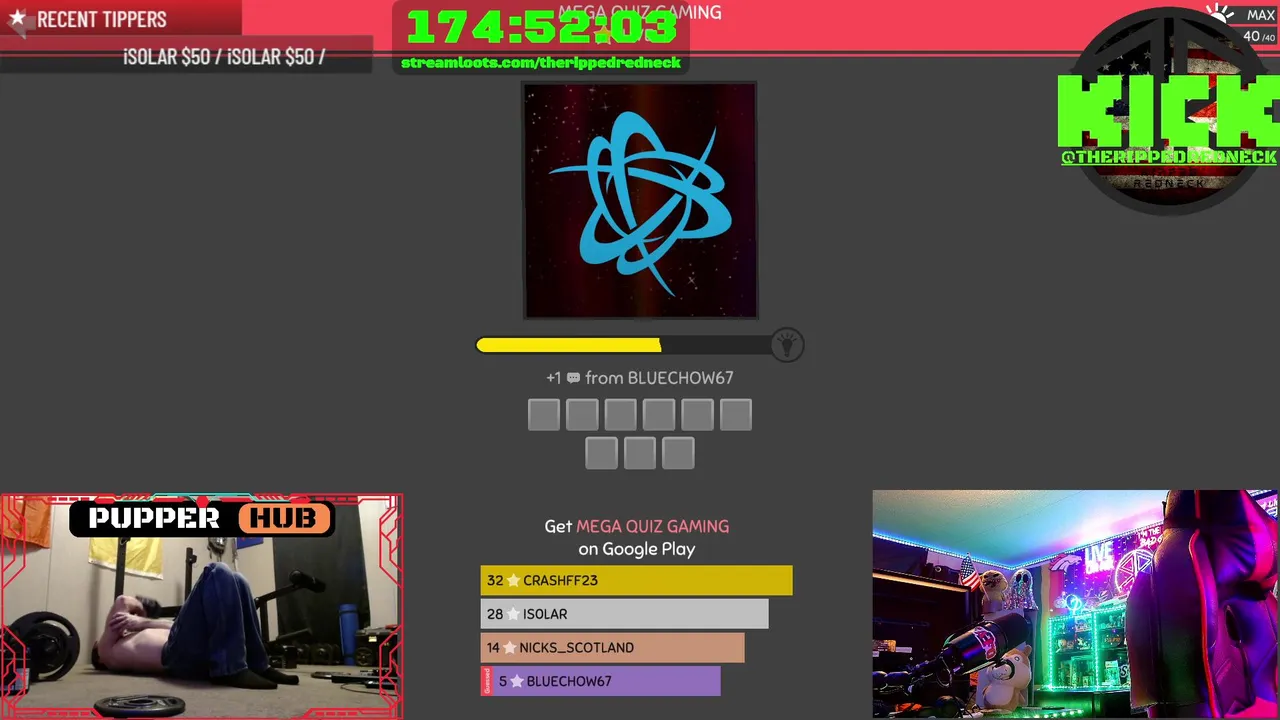Viewport: 1280px width, 720px height.
Task: Click the neon studio room webcam feed
Action: 1076,604
